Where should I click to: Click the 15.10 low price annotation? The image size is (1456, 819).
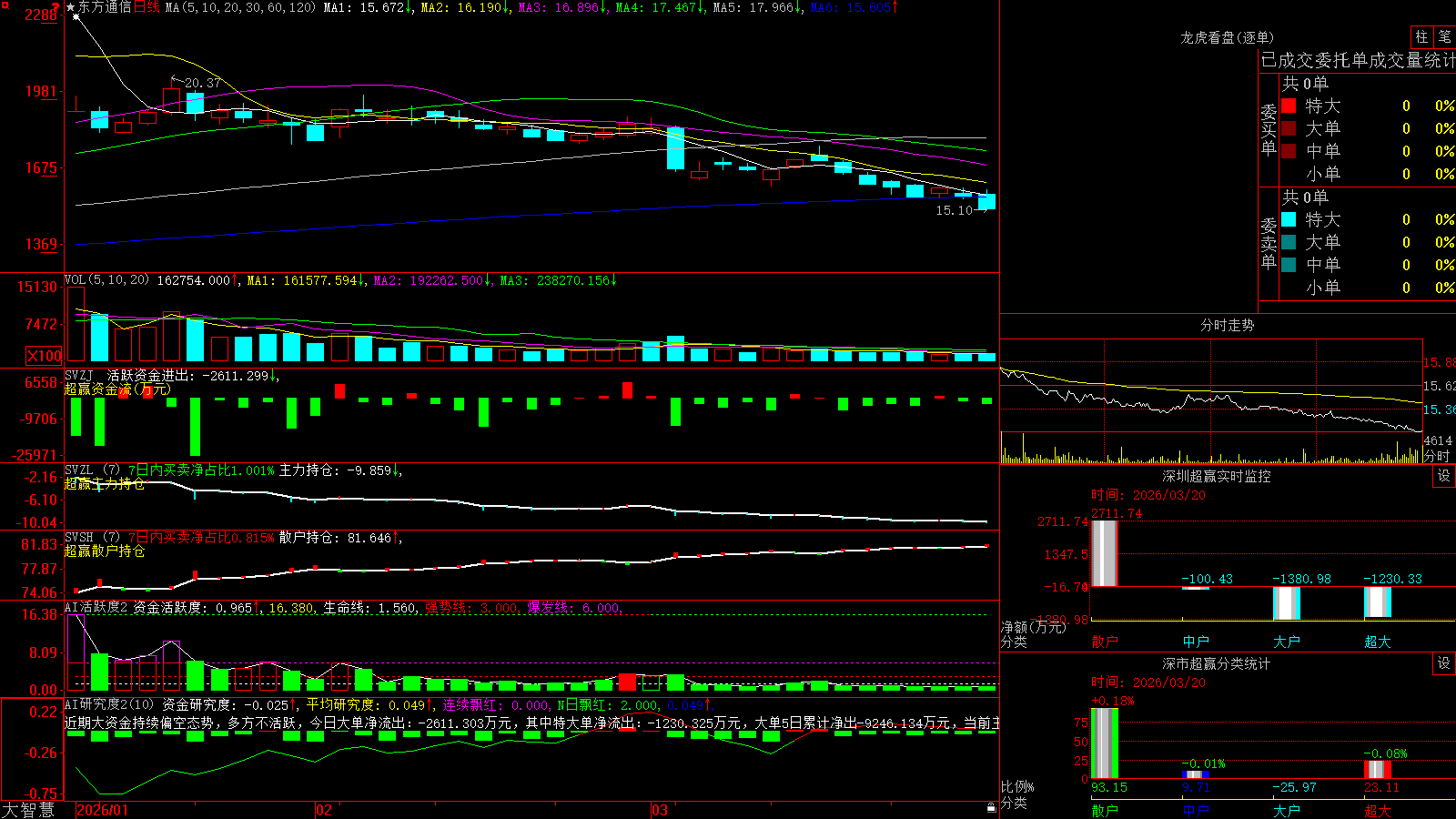(x=954, y=210)
